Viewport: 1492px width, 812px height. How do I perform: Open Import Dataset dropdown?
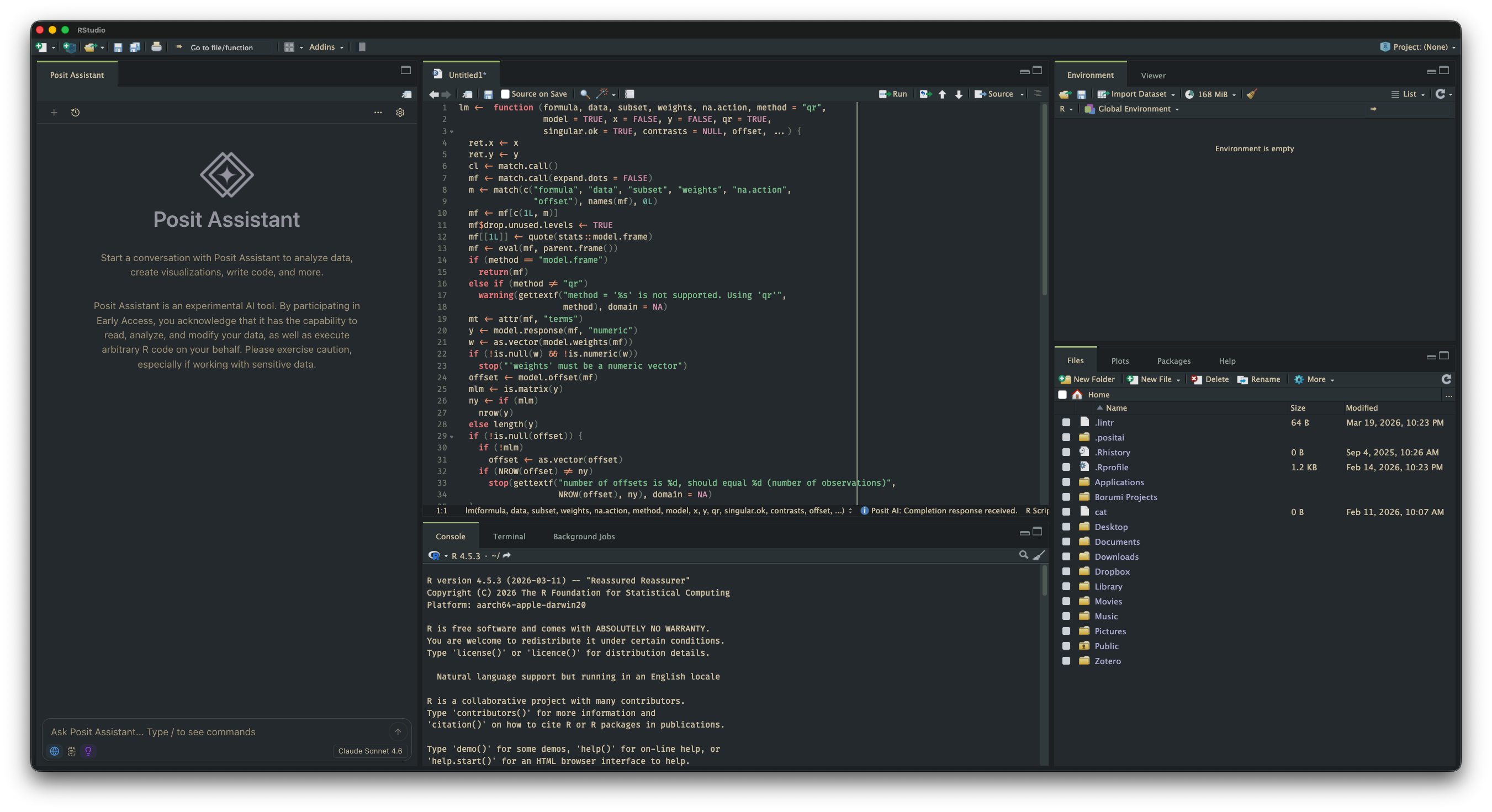tap(1136, 94)
